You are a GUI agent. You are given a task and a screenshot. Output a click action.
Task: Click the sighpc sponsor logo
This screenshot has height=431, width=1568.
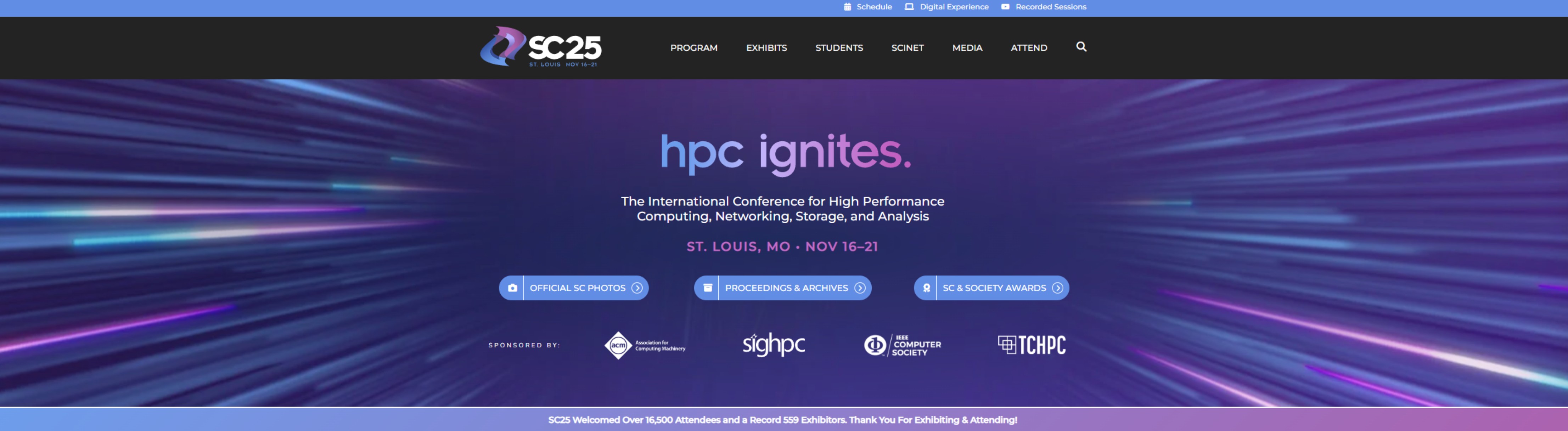click(x=773, y=345)
